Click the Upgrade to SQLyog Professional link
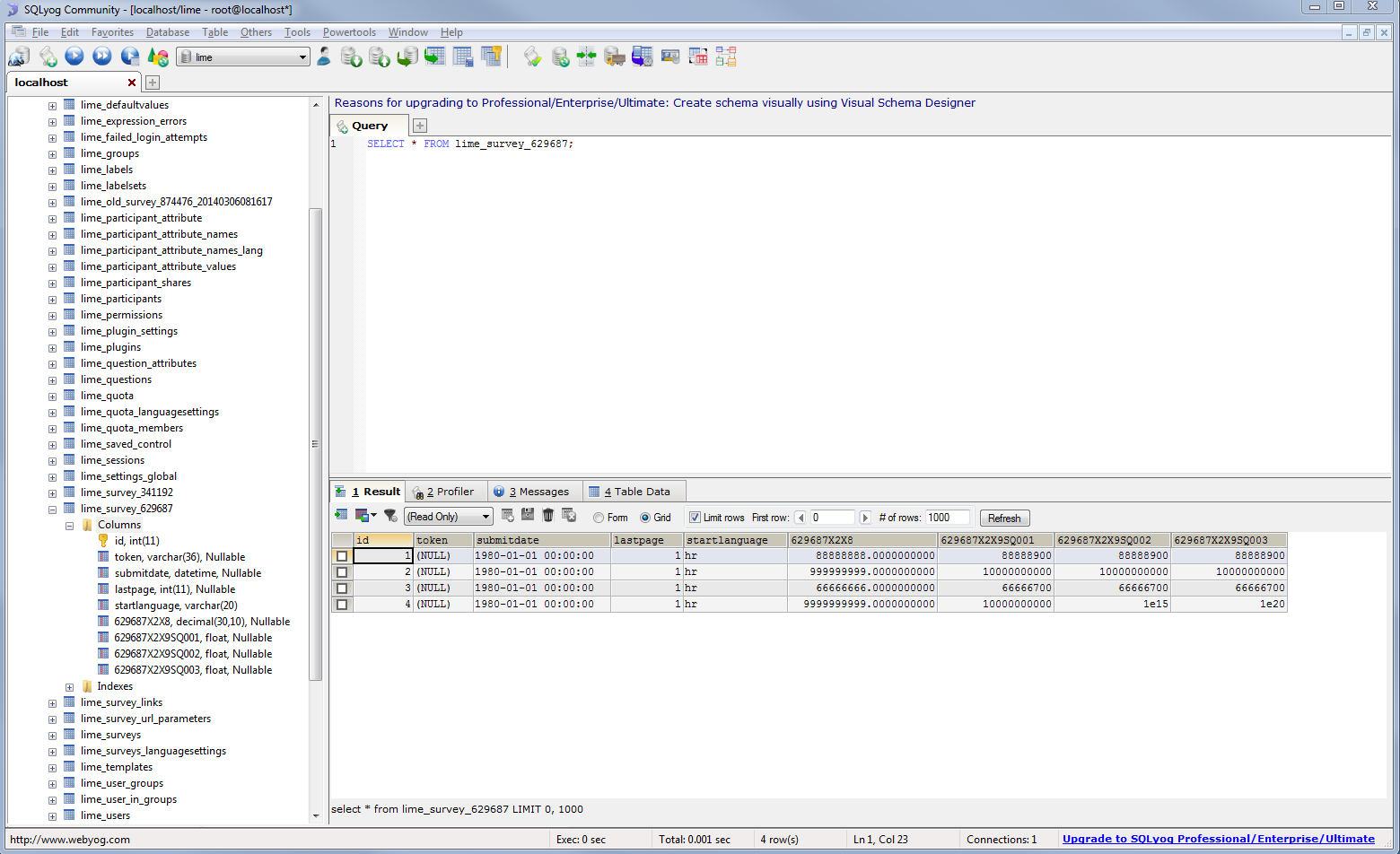Viewport: 1400px width, 854px height. click(x=1218, y=840)
